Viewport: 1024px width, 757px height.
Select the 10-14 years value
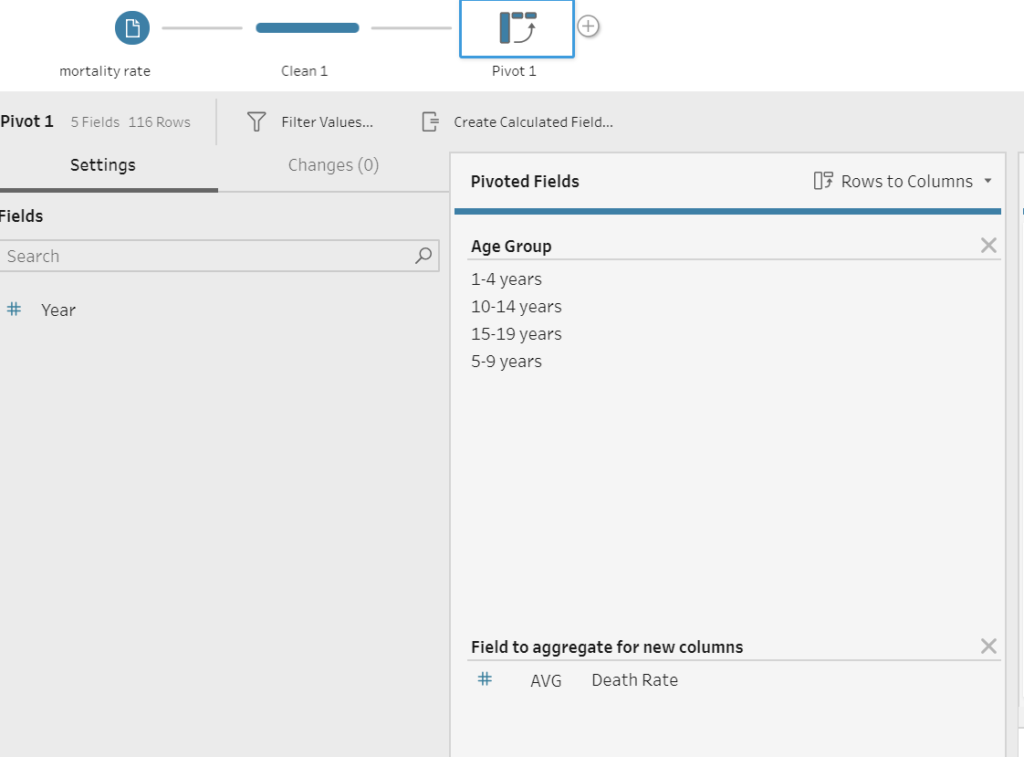point(516,307)
